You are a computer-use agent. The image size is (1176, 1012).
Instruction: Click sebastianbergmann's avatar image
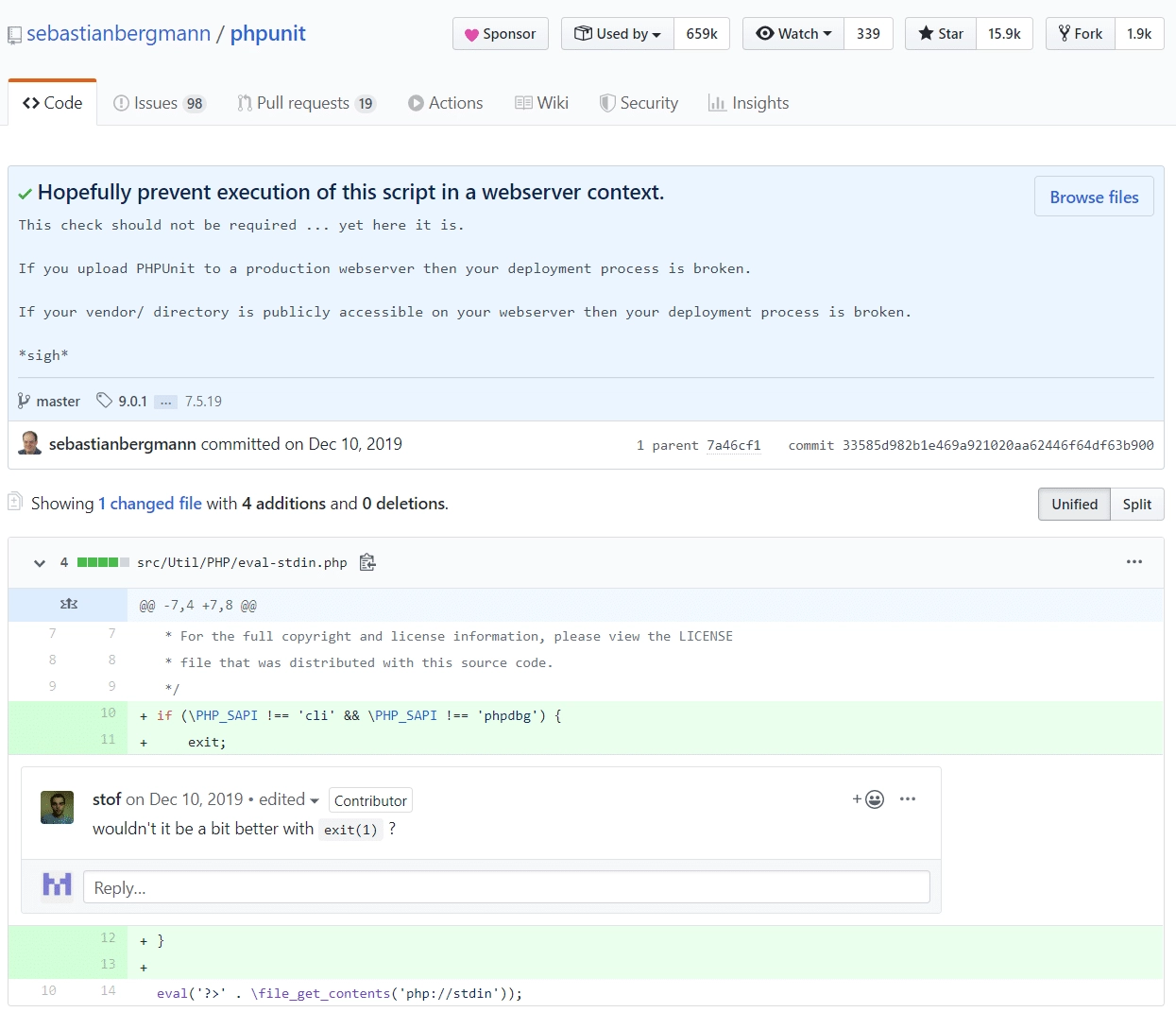coord(30,443)
